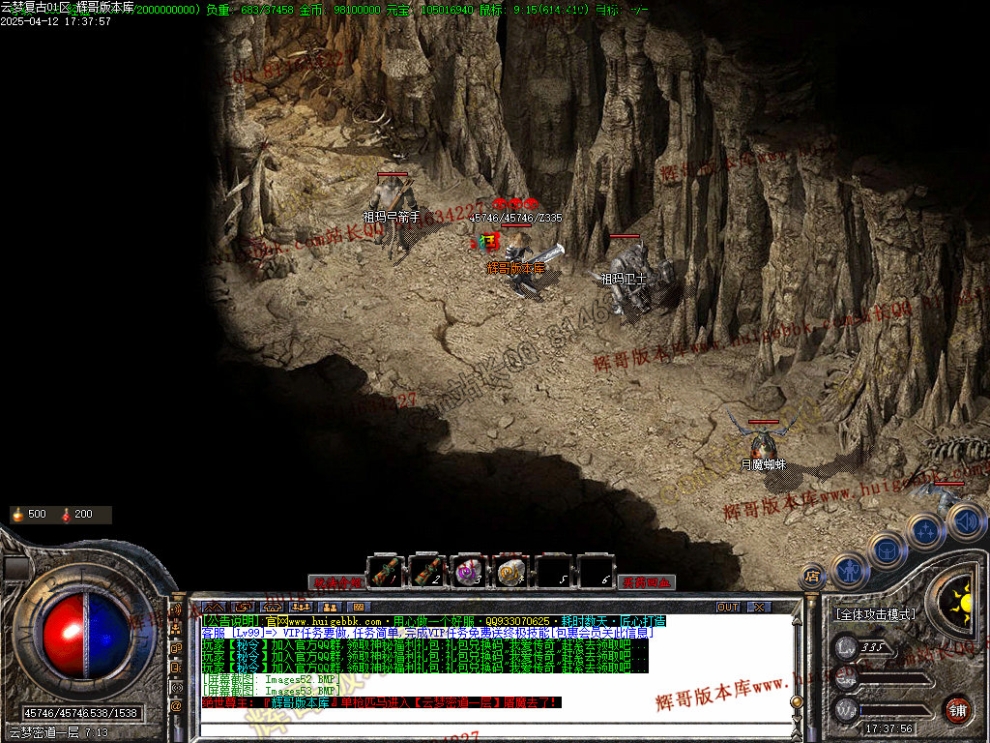Attack the monster 月魔蜘蛛
The width and height of the screenshot is (990, 743).
tap(763, 445)
